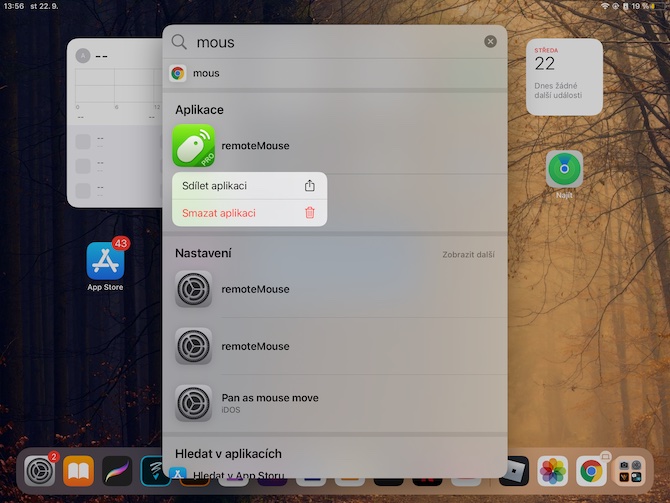The height and width of the screenshot is (503, 670).
Task: Open Books app in the dock
Action: coord(79,471)
